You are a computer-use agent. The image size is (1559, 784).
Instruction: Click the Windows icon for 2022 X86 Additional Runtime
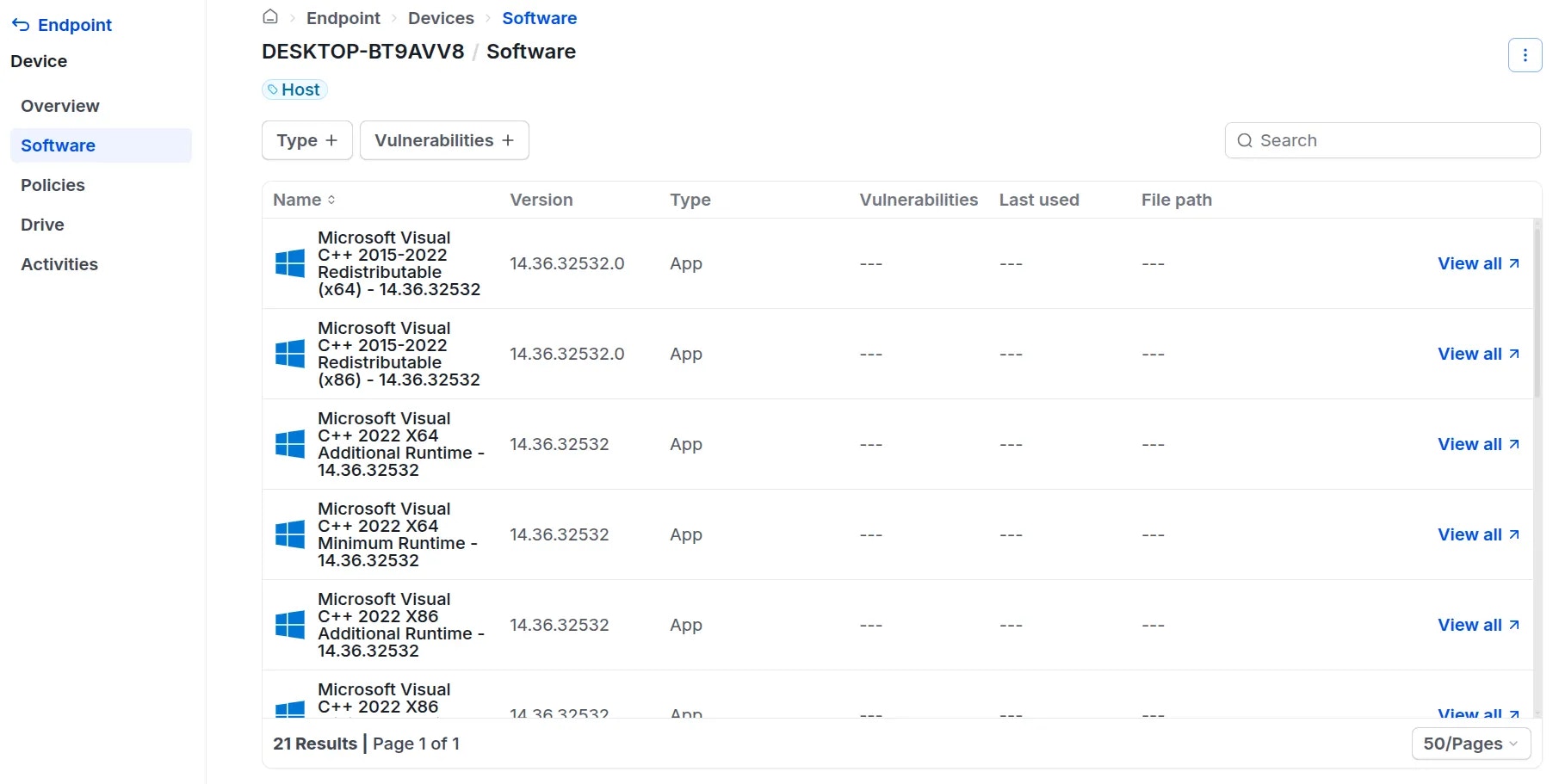289,625
